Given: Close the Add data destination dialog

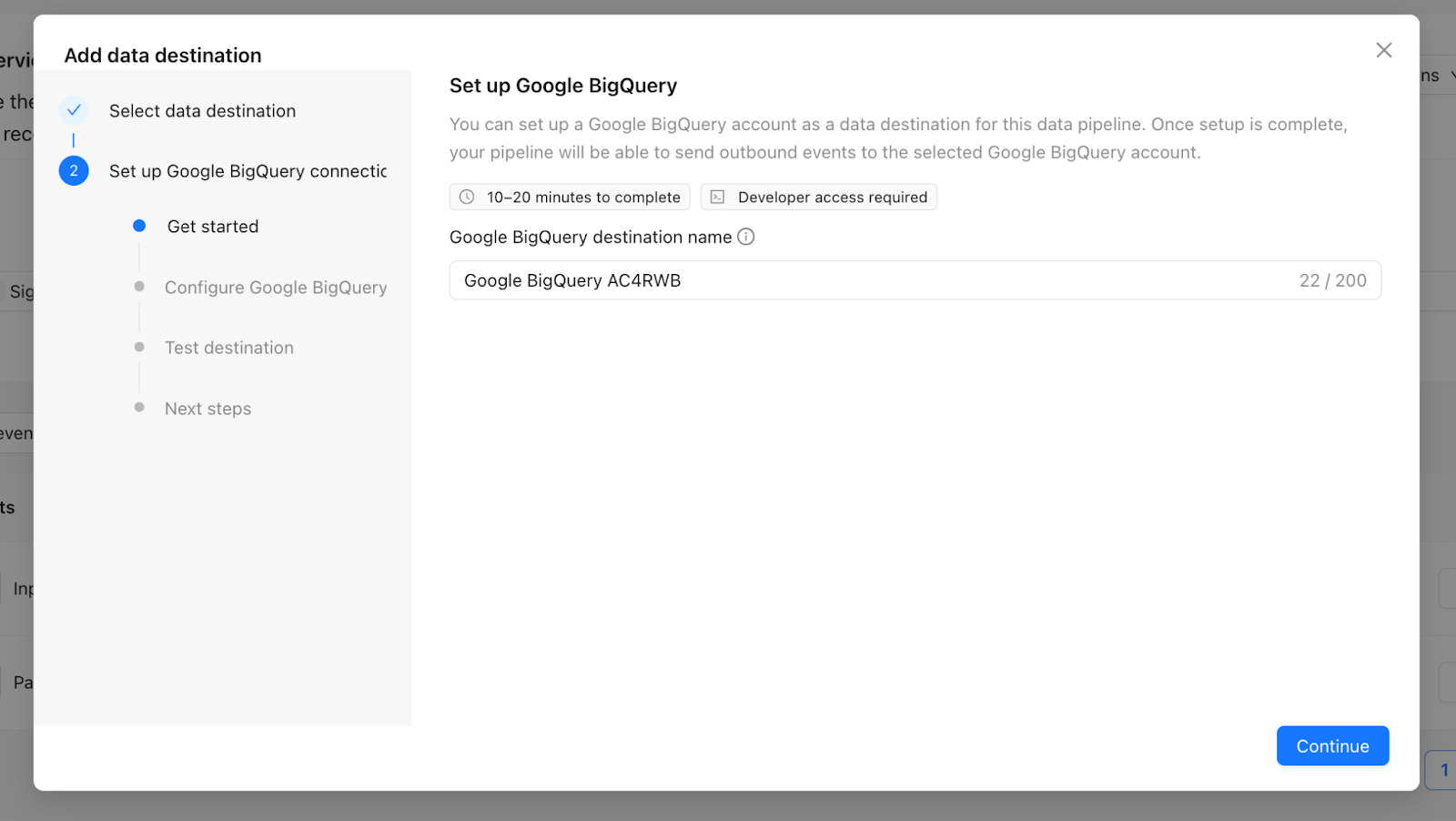Looking at the screenshot, I should click(x=1383, y=50).
